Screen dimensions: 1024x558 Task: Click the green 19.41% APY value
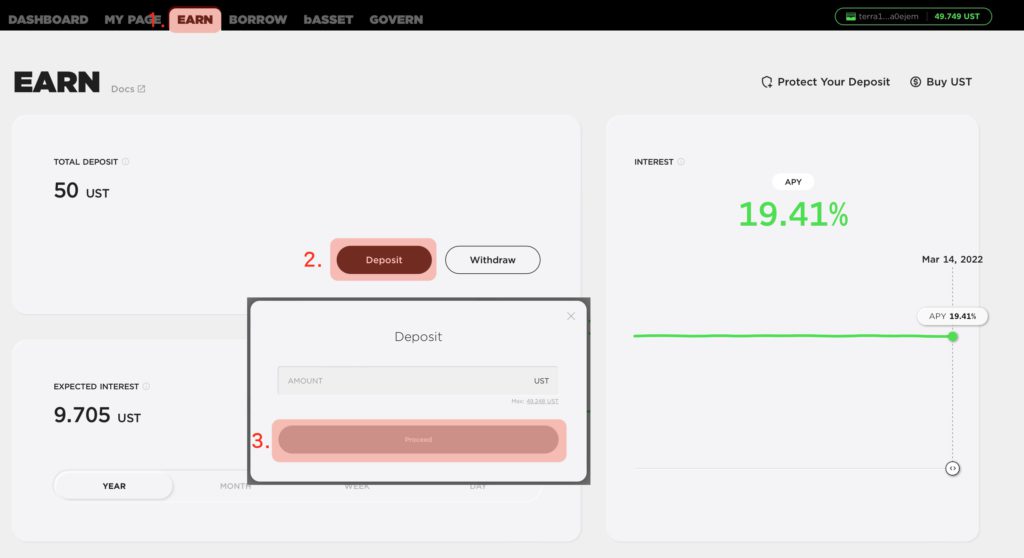click(793, 214)
